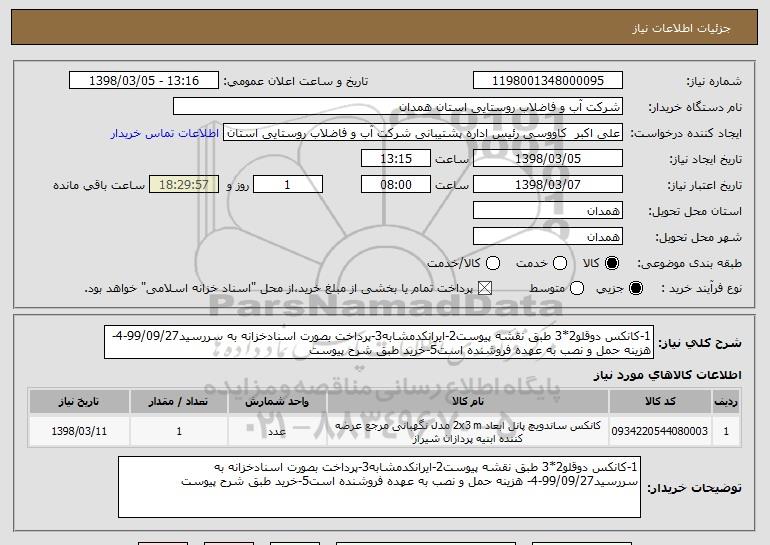Select the کالا/خدمت radio button
The image size is (770, 545).
pos(493,264)
